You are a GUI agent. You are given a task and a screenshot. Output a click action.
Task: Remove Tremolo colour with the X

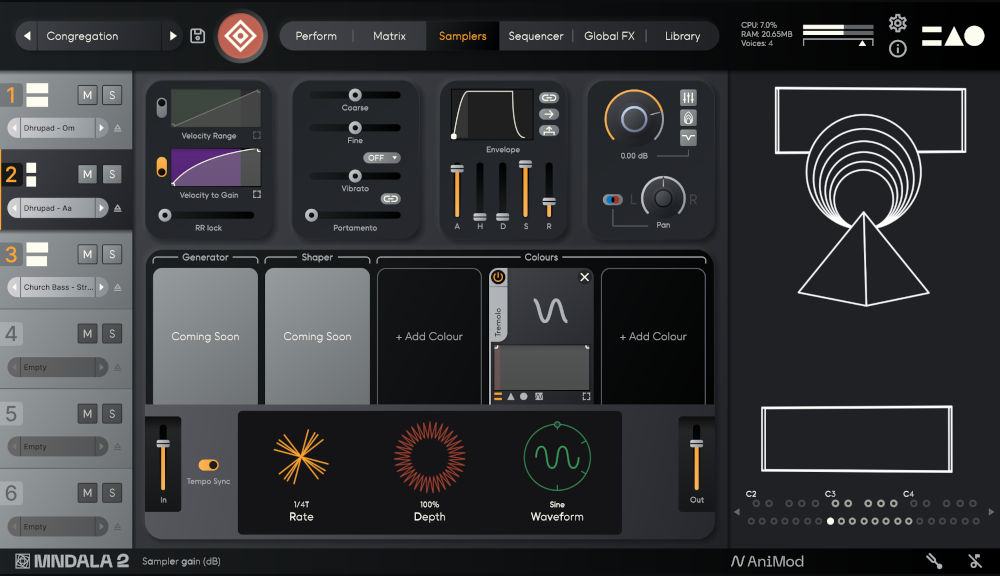tap(585, 277)
